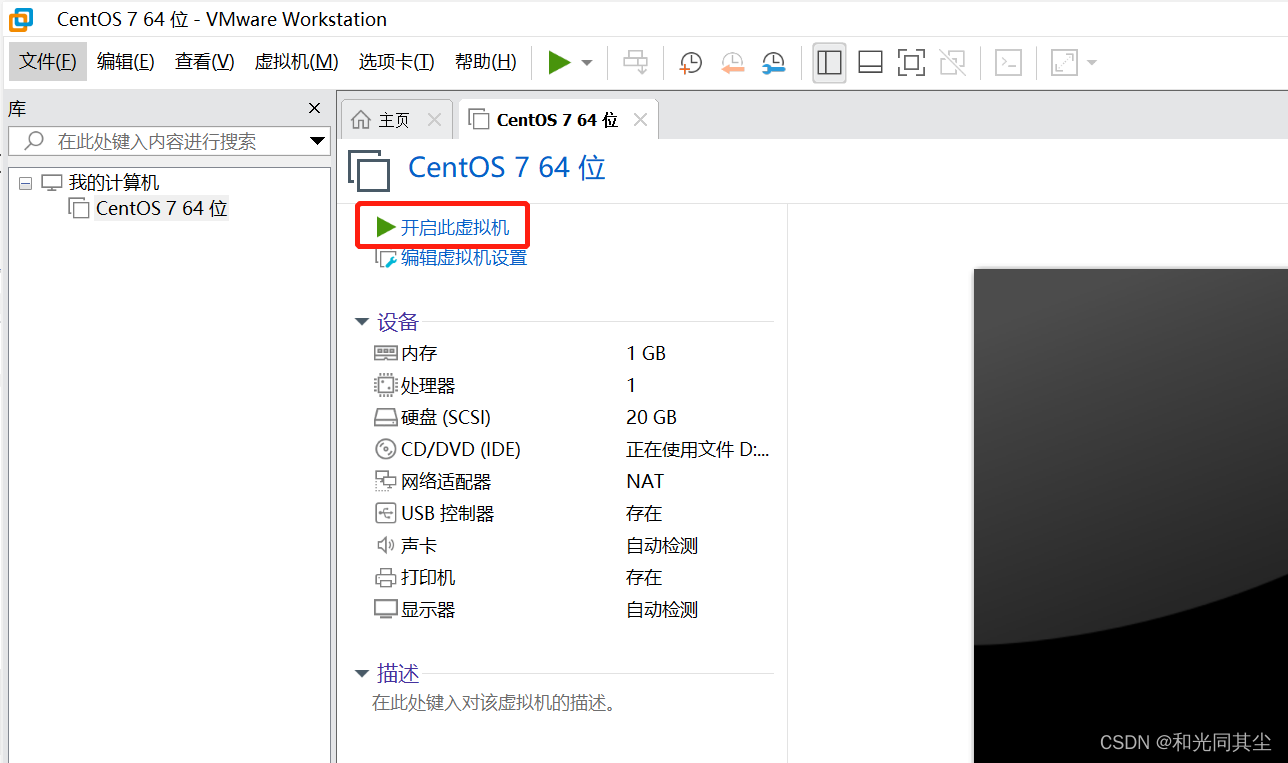Click the 声卡 value 自动检测
The width and height of the screenshot is (1288, 763).
pyautogui.click(x=662, y=545)
